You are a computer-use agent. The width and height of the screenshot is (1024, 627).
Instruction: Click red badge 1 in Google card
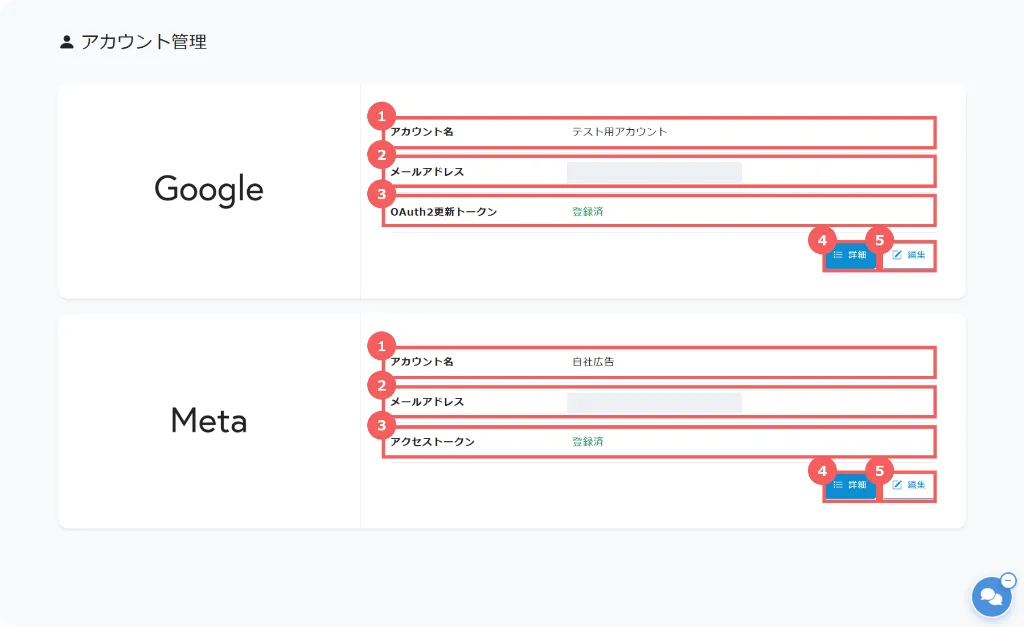click(380, 116)
